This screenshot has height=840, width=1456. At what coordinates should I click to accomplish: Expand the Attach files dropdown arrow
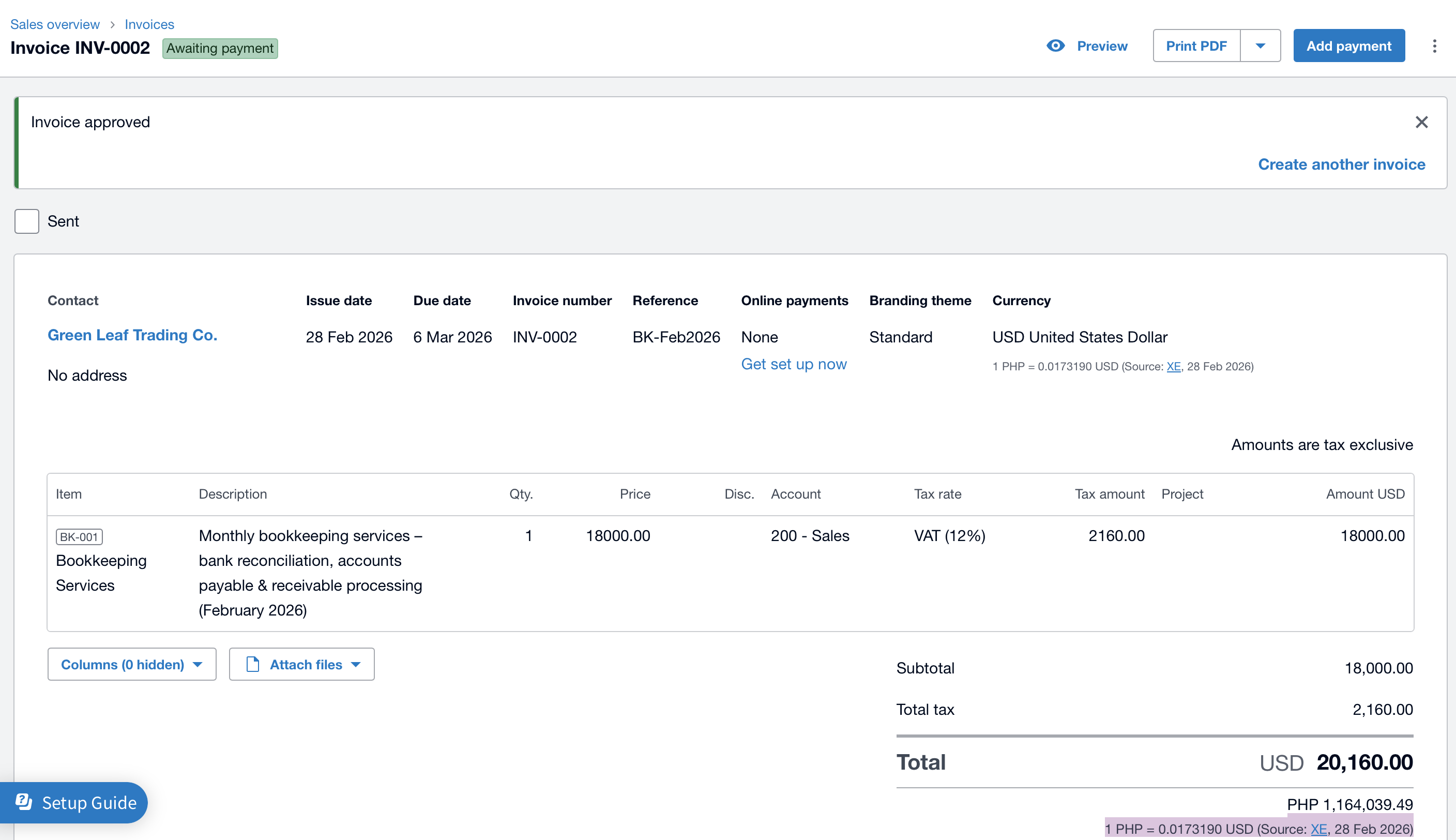(356, 664)
